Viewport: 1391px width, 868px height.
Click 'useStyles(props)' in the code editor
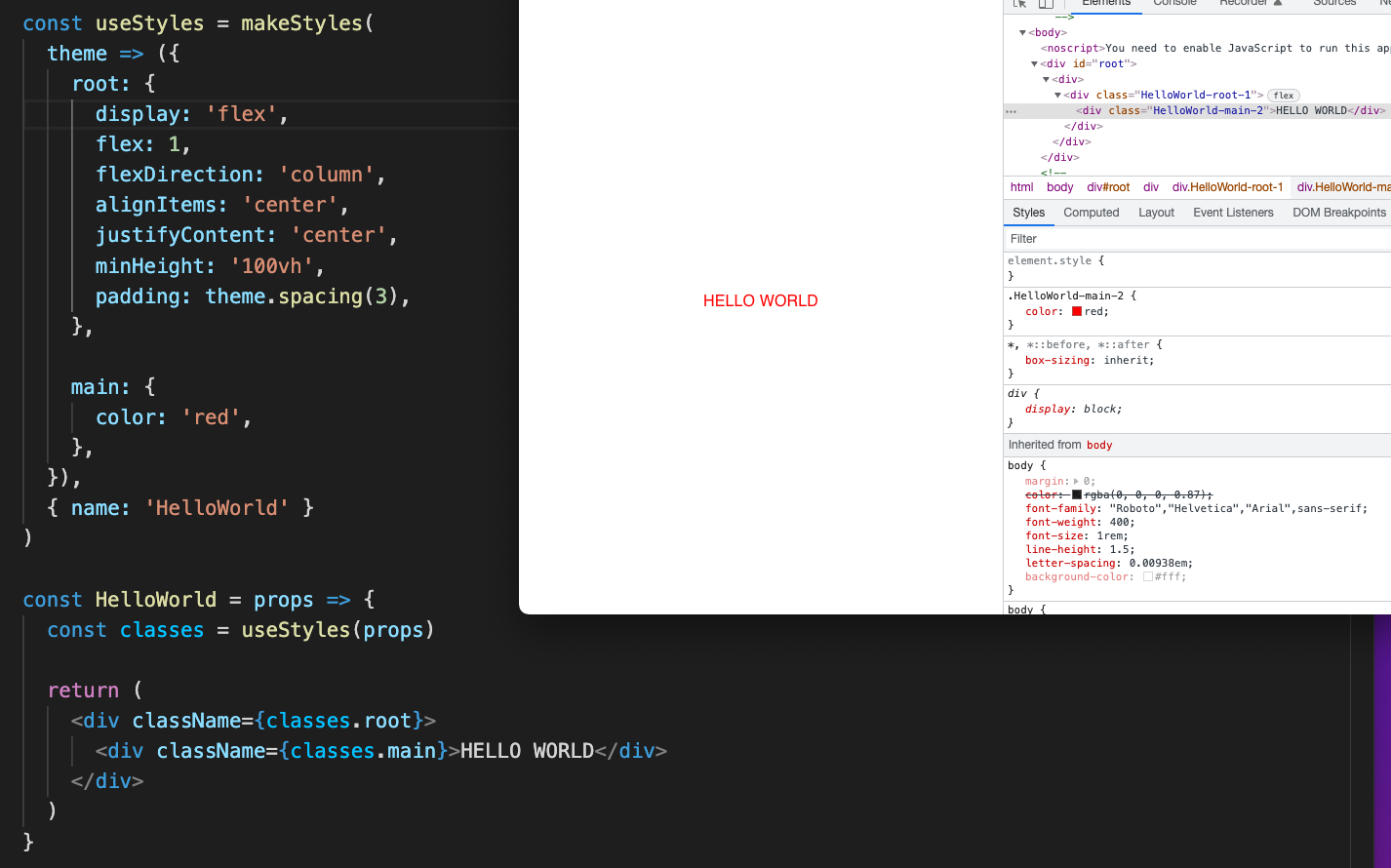pyautogui.click(x=338, y=630)
